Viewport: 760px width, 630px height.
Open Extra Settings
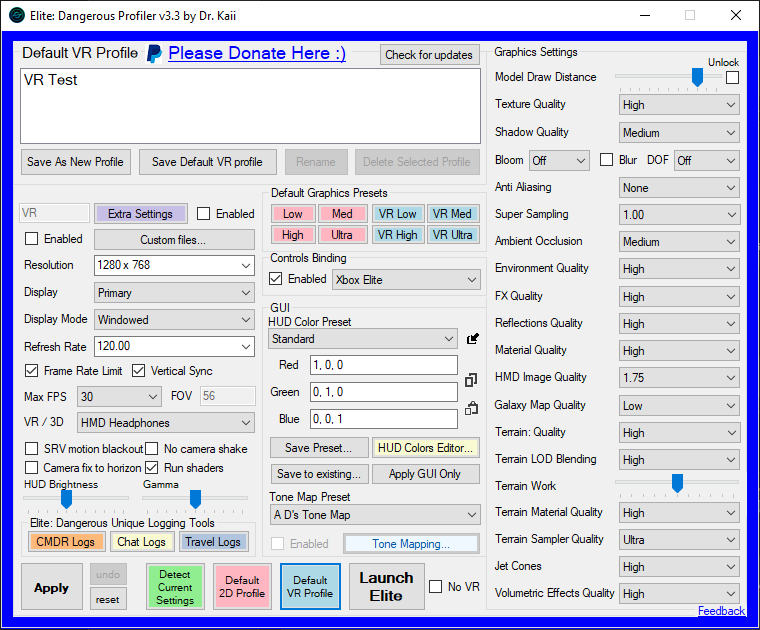(141, 214)
